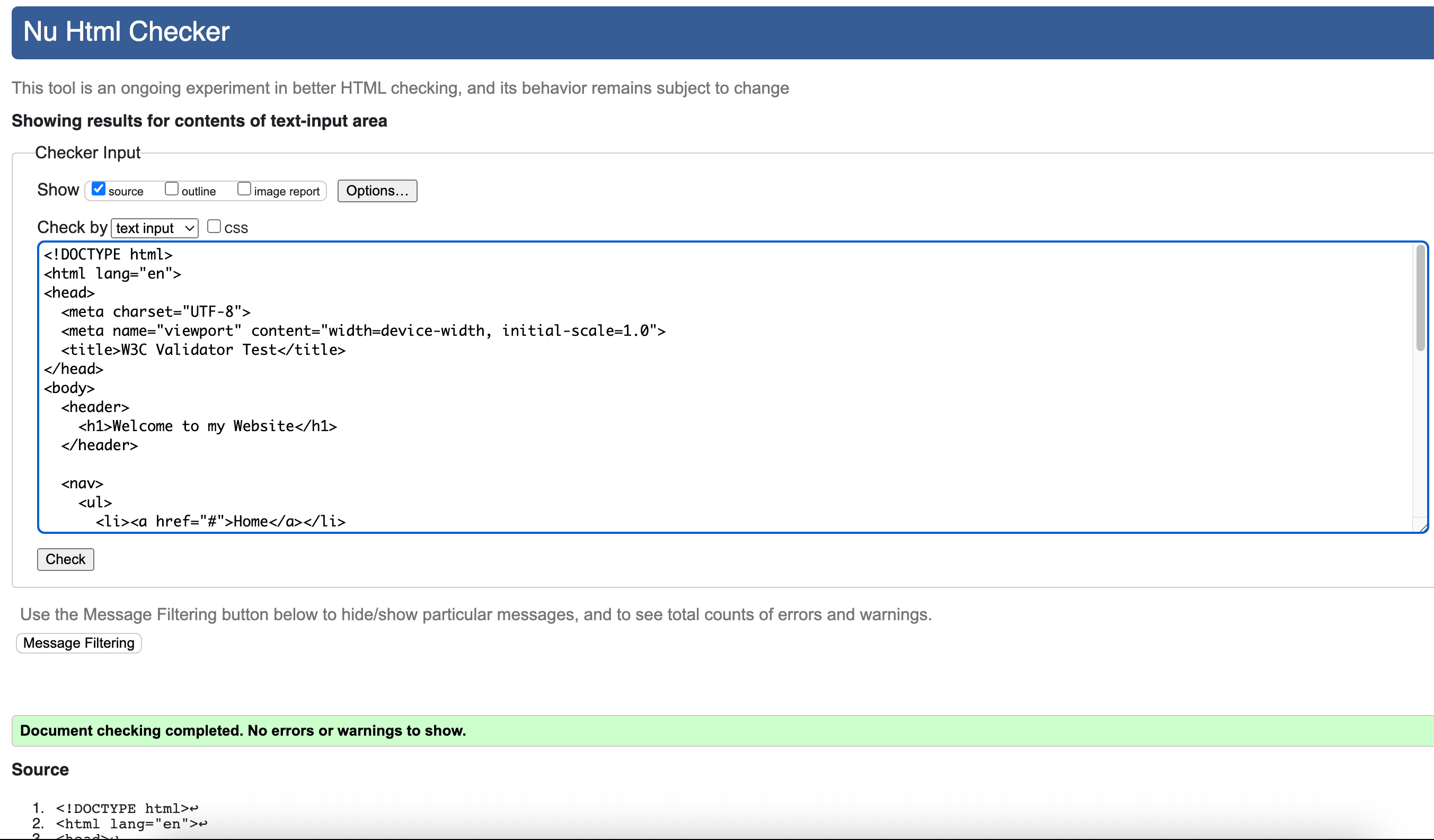1434x840 pixels.
Task: Click source line 2 html lang
Action: [131, 824]
